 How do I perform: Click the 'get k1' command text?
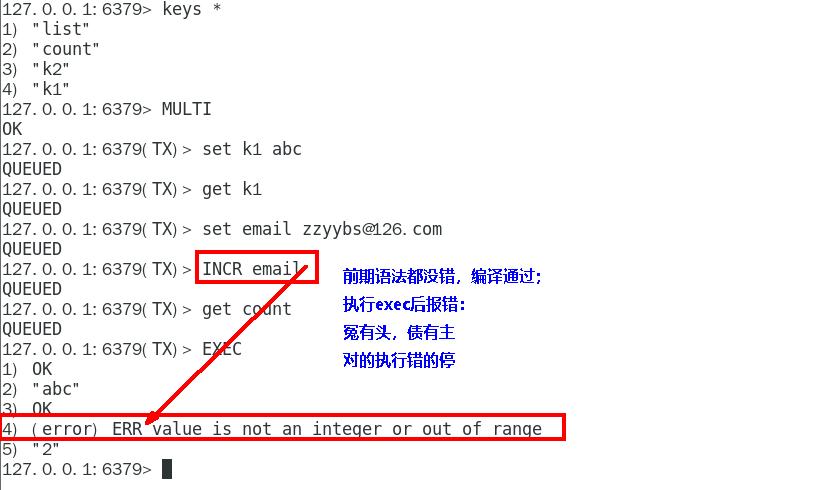pyautogui.click(x=232, y=189)
